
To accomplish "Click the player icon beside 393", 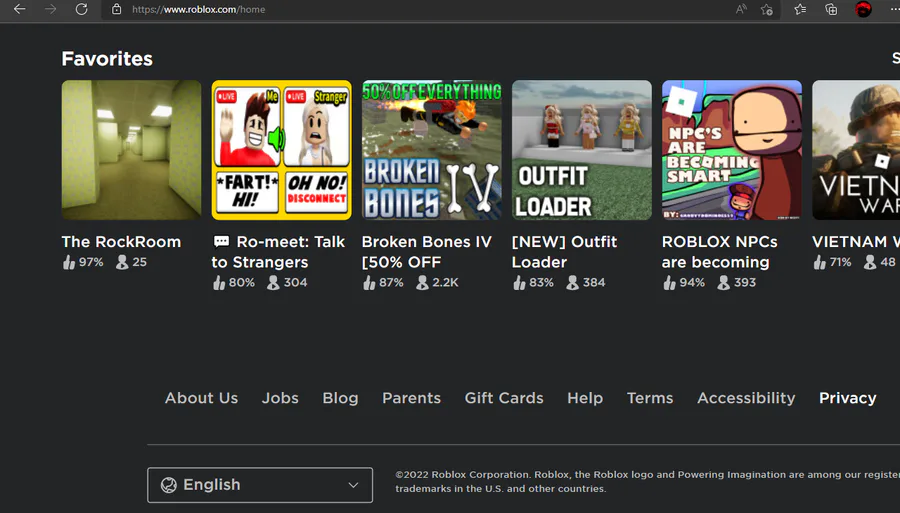I will [724, 282].
